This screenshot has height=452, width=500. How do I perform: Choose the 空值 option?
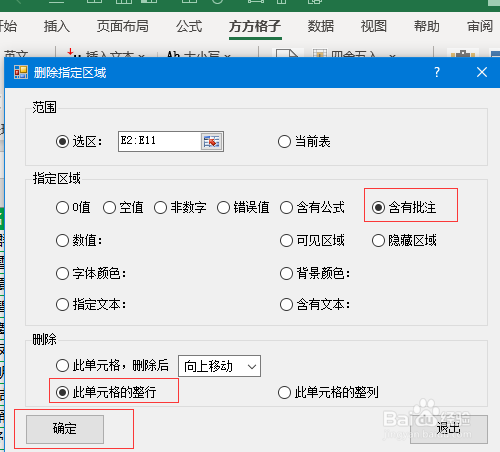tap(109, 207)
